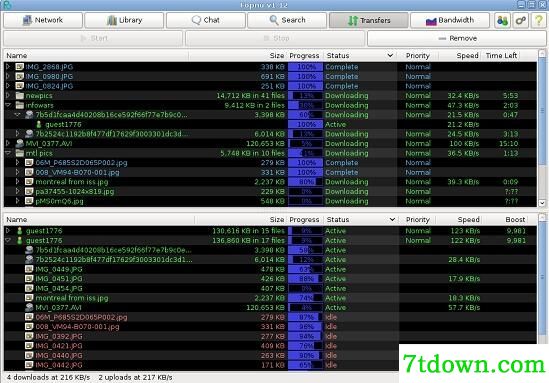Click image icon of IMG_0440.JPG upload
Viewport: 549px width, 383px height.
tap(29, 355)
